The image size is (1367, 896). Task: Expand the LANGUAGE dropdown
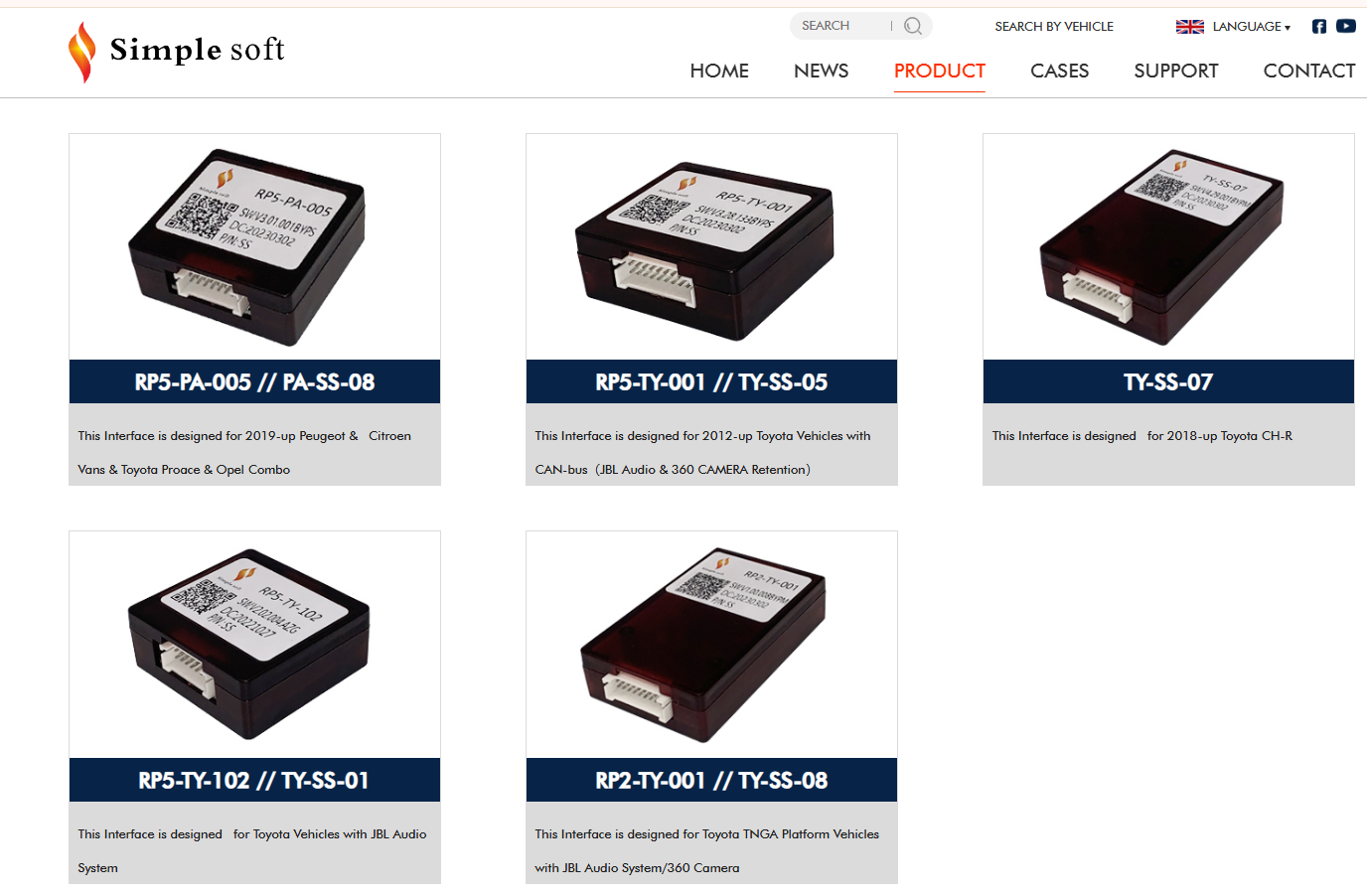1251,27
